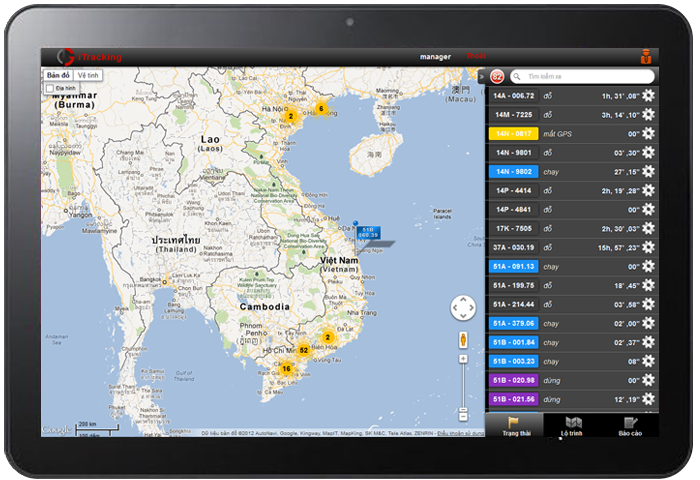Zoom out with the map minus button
The height and width of the screenshot is (480, 700).
coord(463,417)
